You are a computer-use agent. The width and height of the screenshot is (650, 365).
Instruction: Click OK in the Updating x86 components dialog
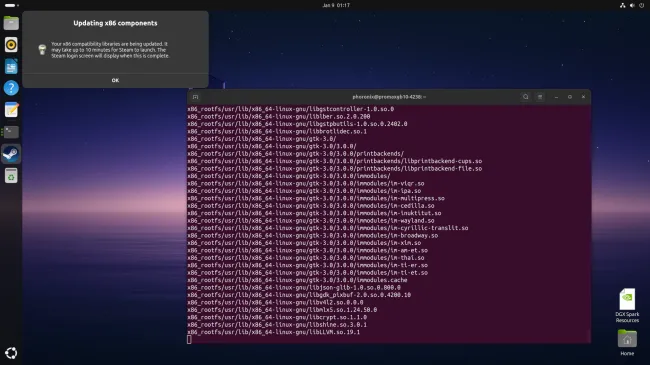tap(115, 80)
